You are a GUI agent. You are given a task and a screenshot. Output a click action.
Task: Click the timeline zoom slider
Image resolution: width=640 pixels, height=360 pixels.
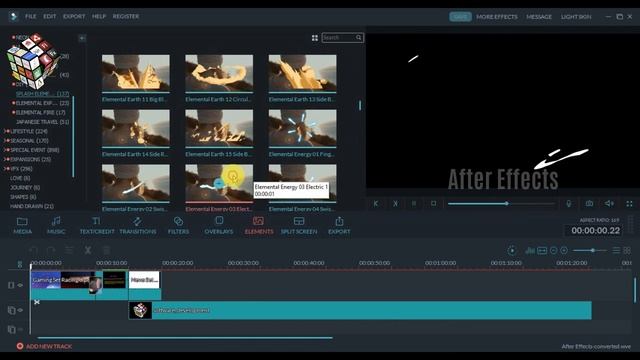coord(589,250)
